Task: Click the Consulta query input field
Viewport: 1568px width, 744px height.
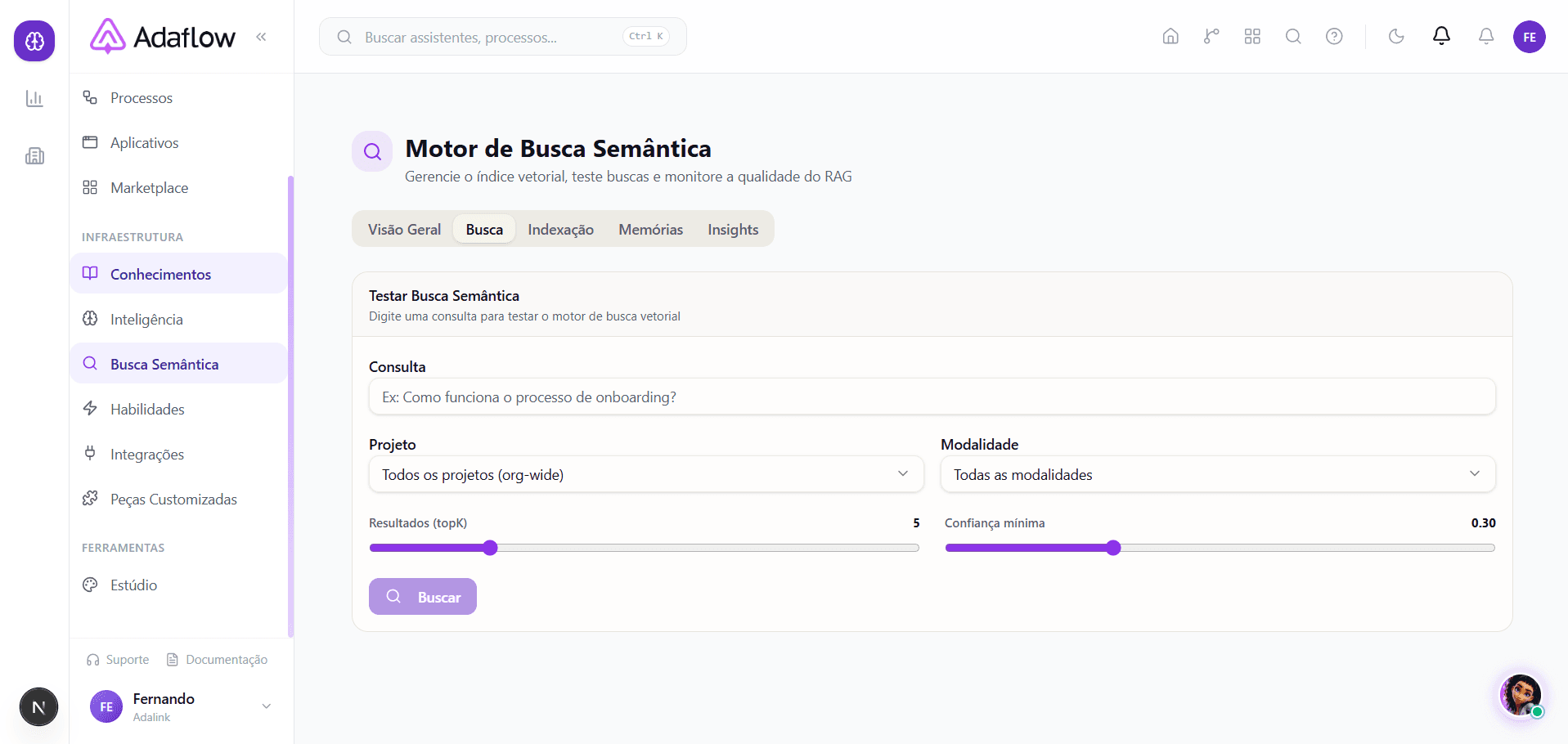Action: (x=932, y=397)
